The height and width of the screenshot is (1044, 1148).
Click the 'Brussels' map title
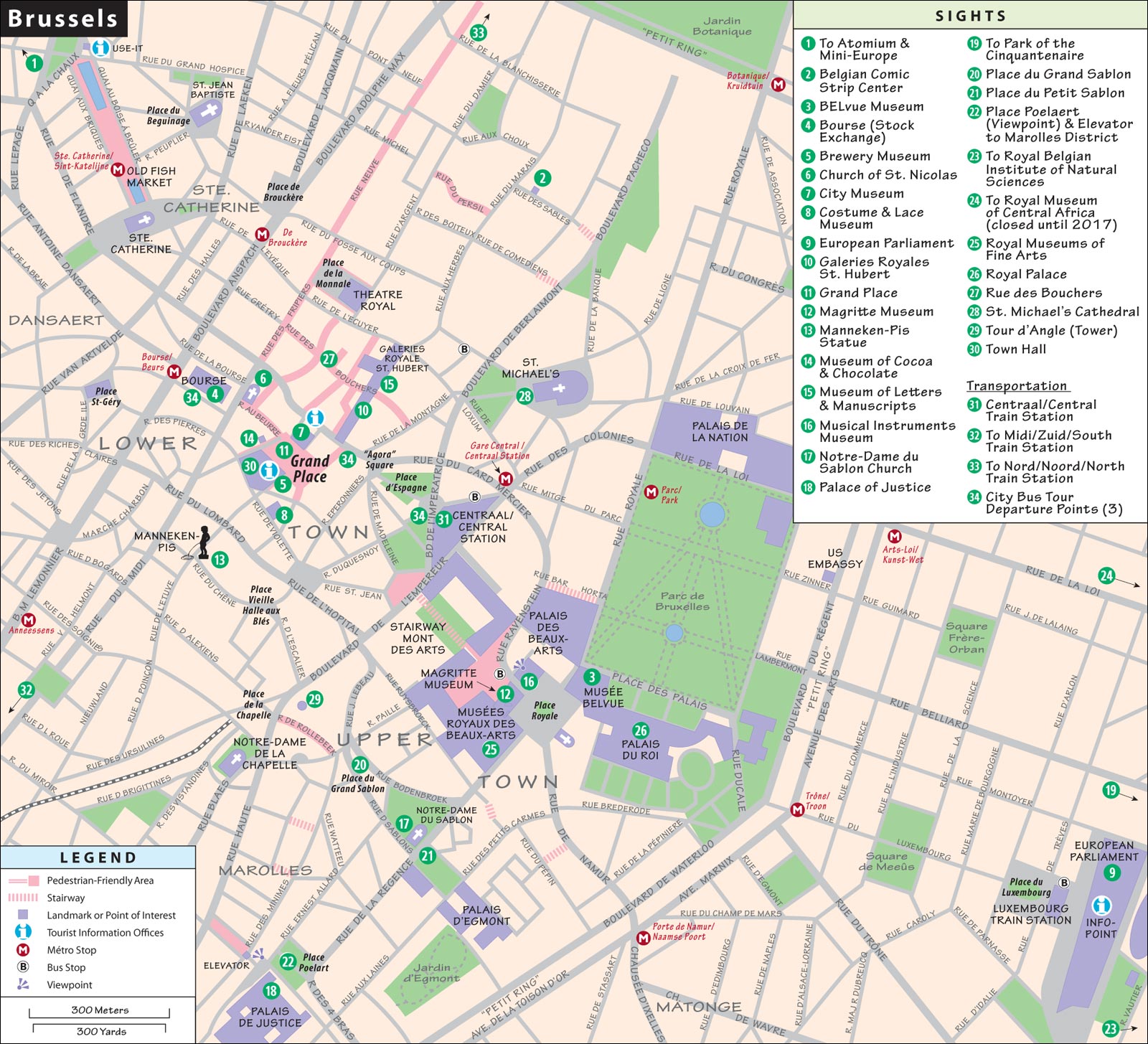(x=62, y=18)
